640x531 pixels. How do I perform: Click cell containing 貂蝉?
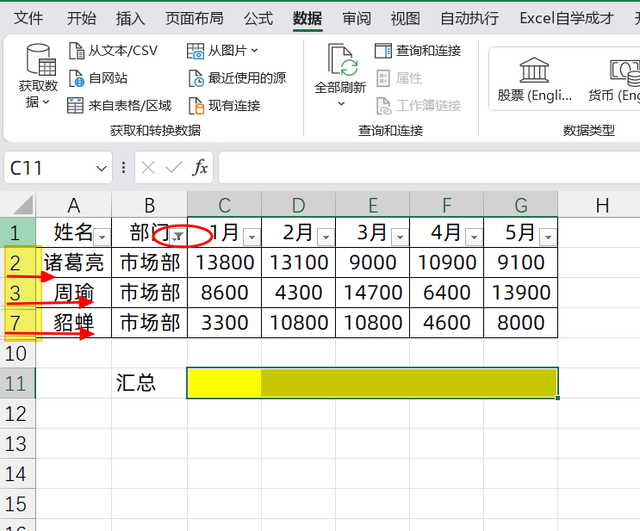(x=73, y=323)
